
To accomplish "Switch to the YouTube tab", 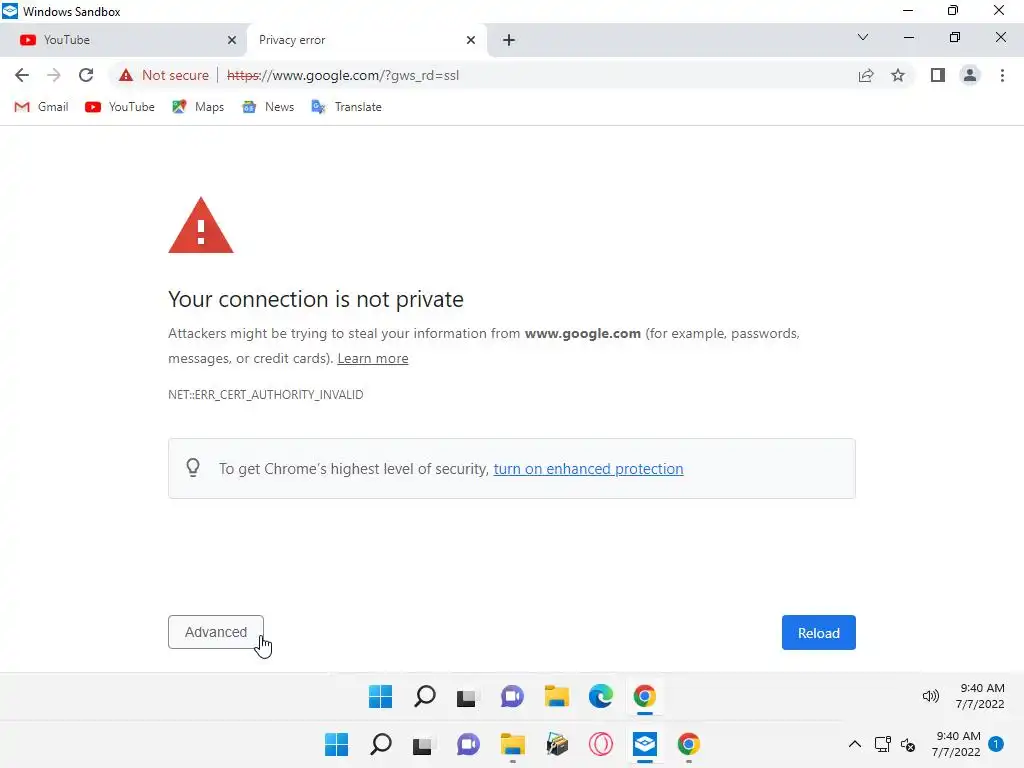I will (x=120, y=40).
